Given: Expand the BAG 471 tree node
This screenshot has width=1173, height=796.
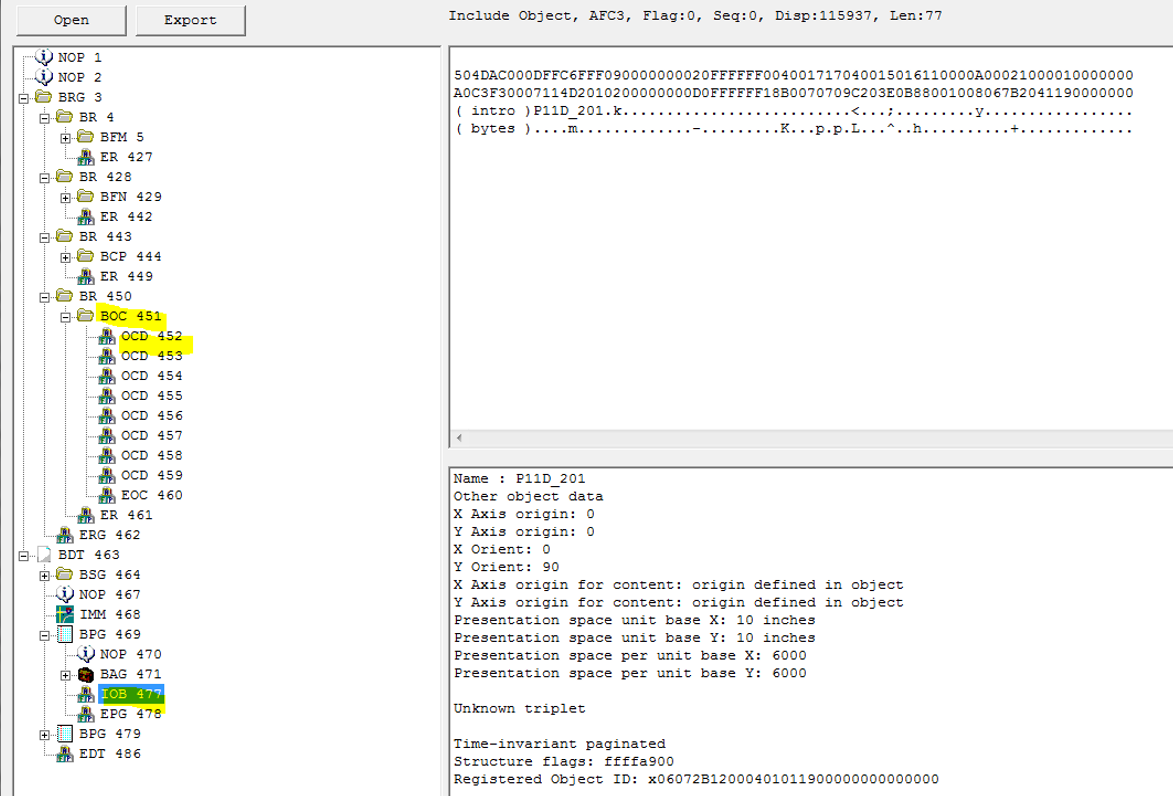Looking at the screenshot, I should click(x=66, y=675).
